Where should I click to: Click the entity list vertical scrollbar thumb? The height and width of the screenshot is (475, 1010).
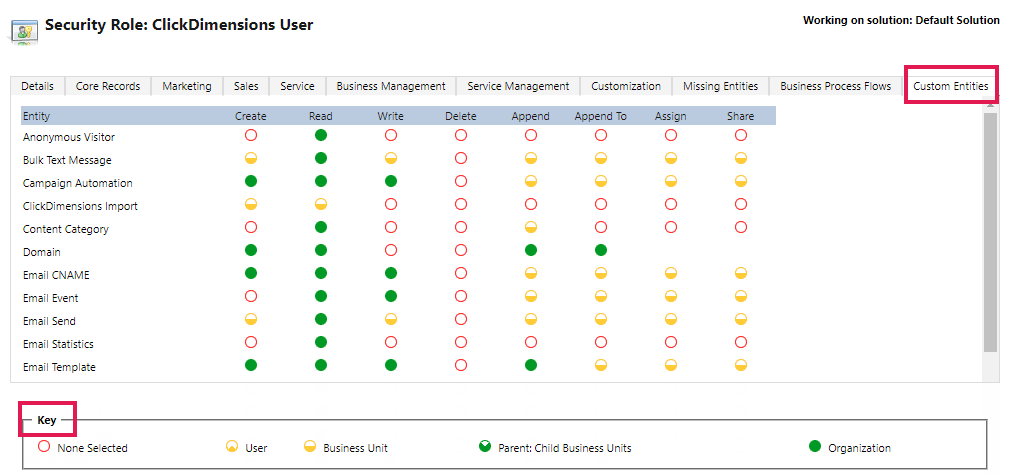coord(990,231)
